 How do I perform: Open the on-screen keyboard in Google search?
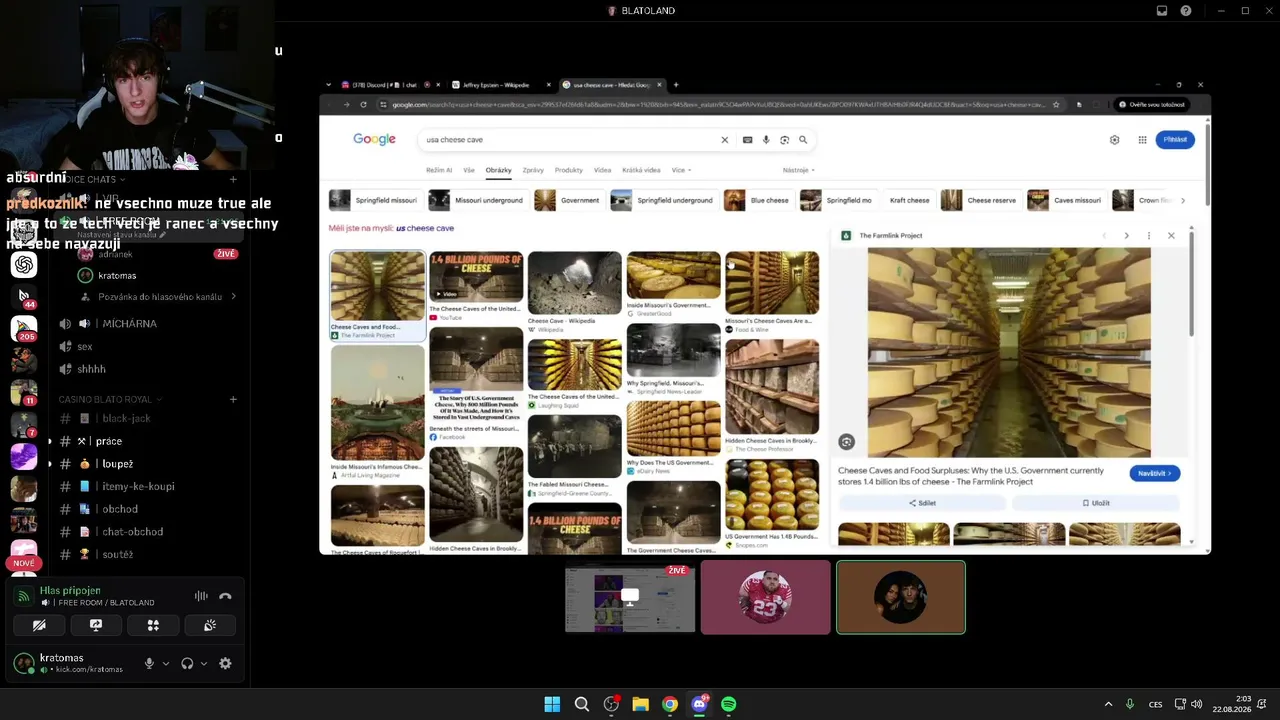747,140
